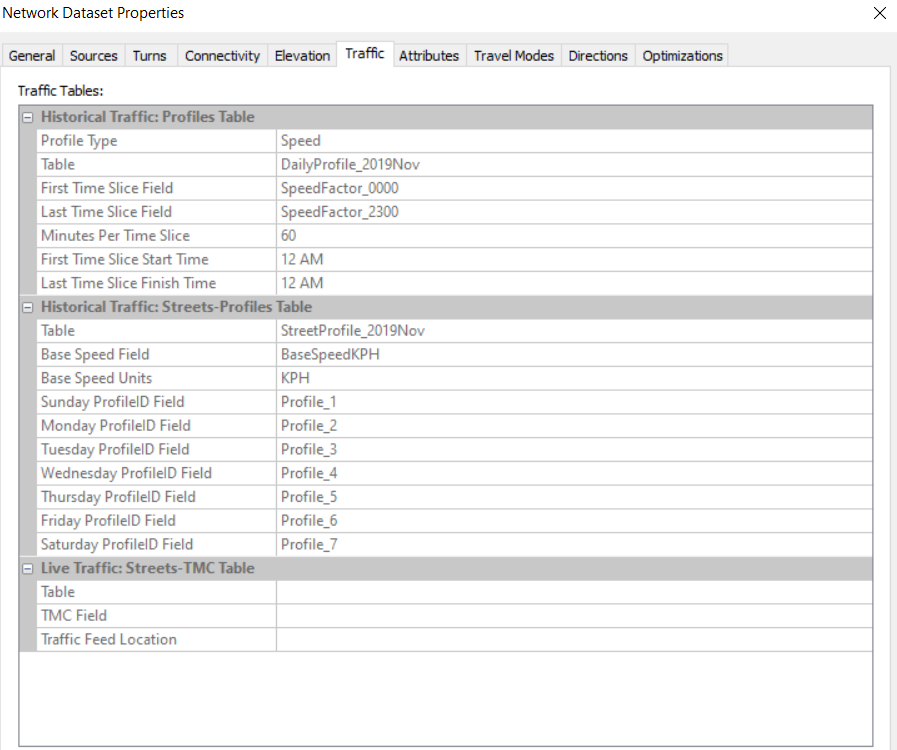Click the SpeedFactor_2300 value
The image size is (897, 750).
[x=574, y=212]
